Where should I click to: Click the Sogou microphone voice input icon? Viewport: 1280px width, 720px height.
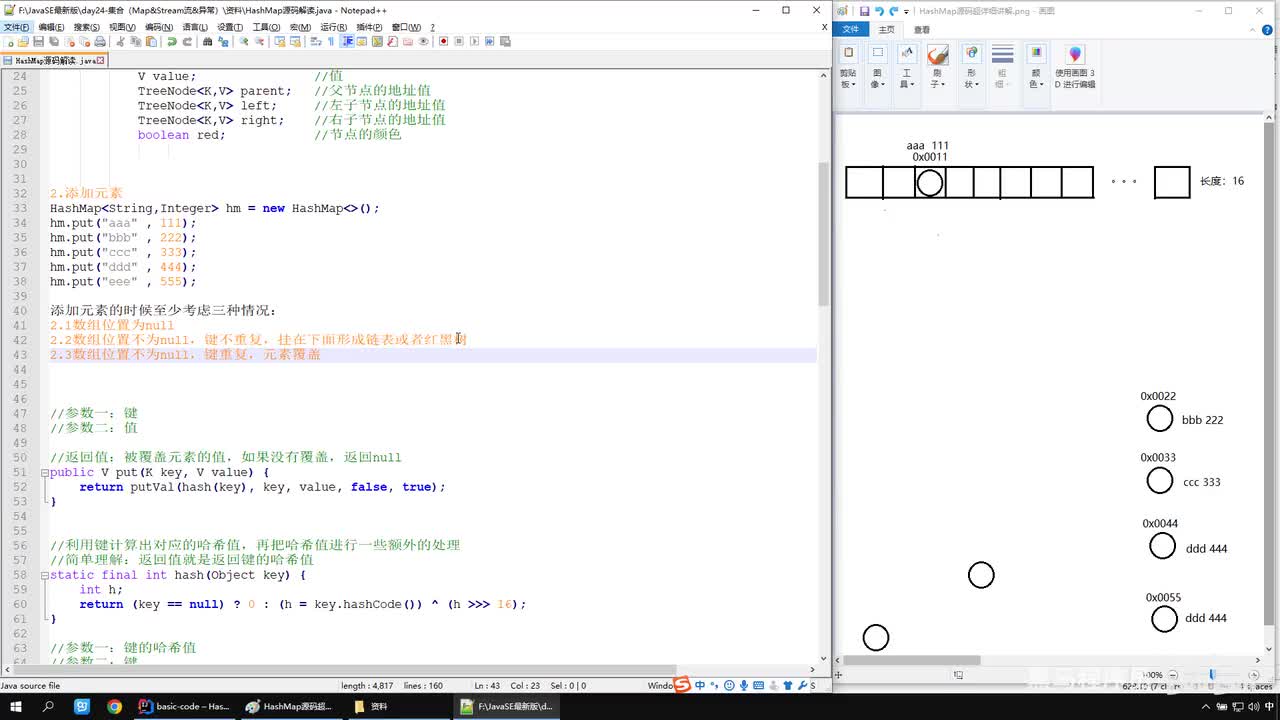pyautogui.click(x=744, y=686)
